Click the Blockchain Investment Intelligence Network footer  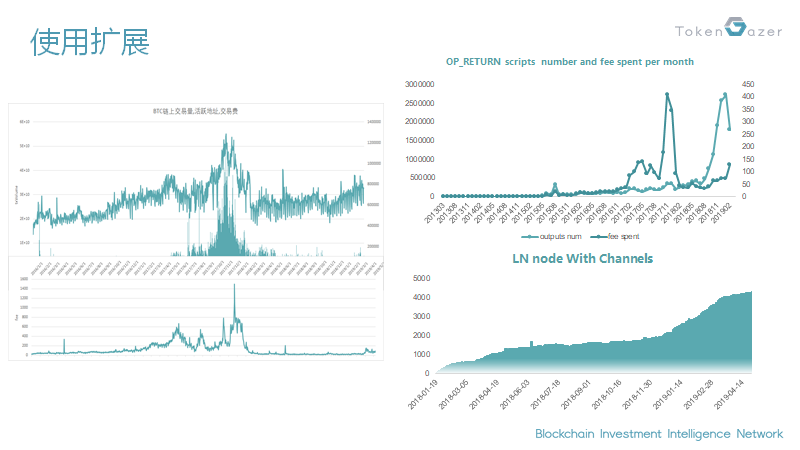(659, 434)
